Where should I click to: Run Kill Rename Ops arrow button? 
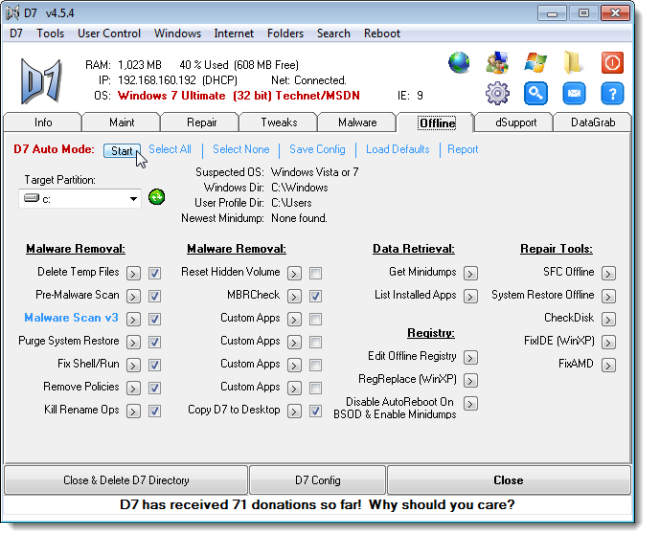tap(133, 411)
